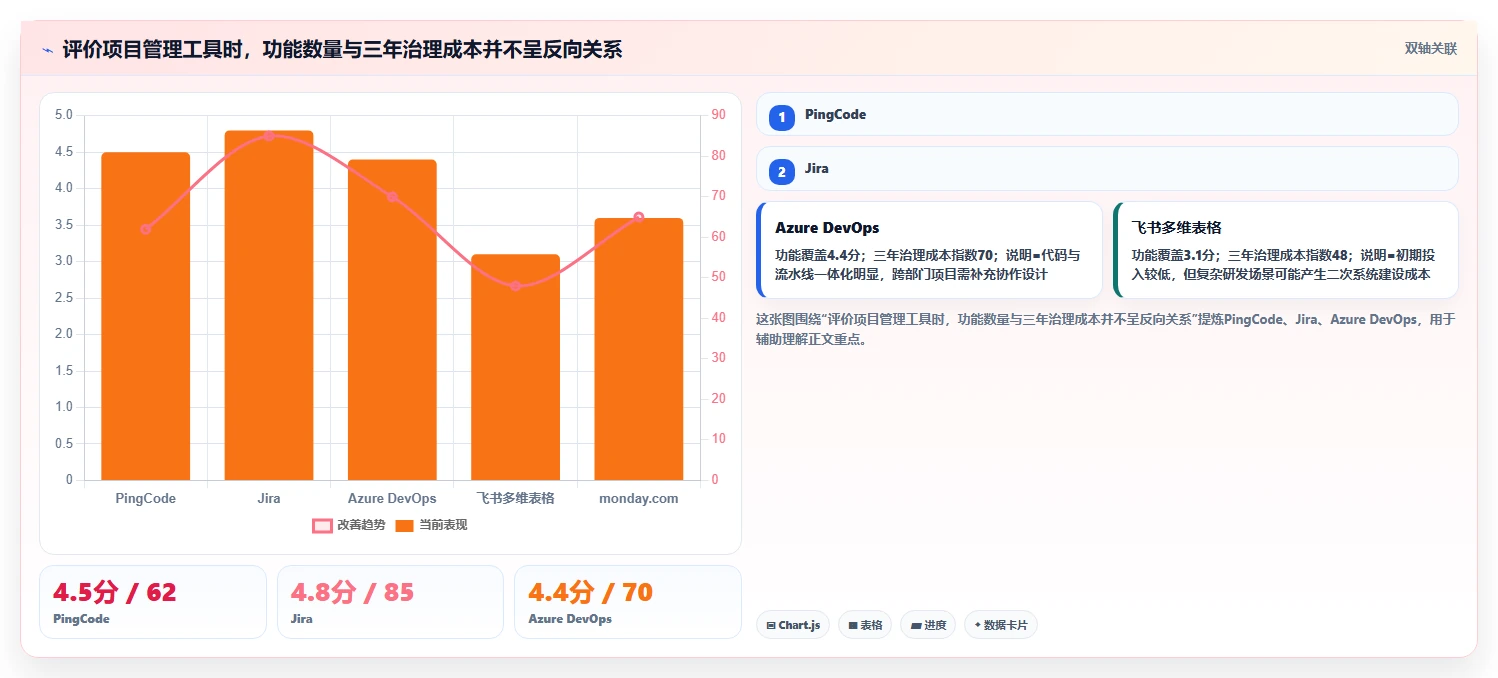Image resolution: width=1498 pixels, height=678 pixels.
Task: Click the x-axis label PingCode
Action: click(x=146, y=498)
